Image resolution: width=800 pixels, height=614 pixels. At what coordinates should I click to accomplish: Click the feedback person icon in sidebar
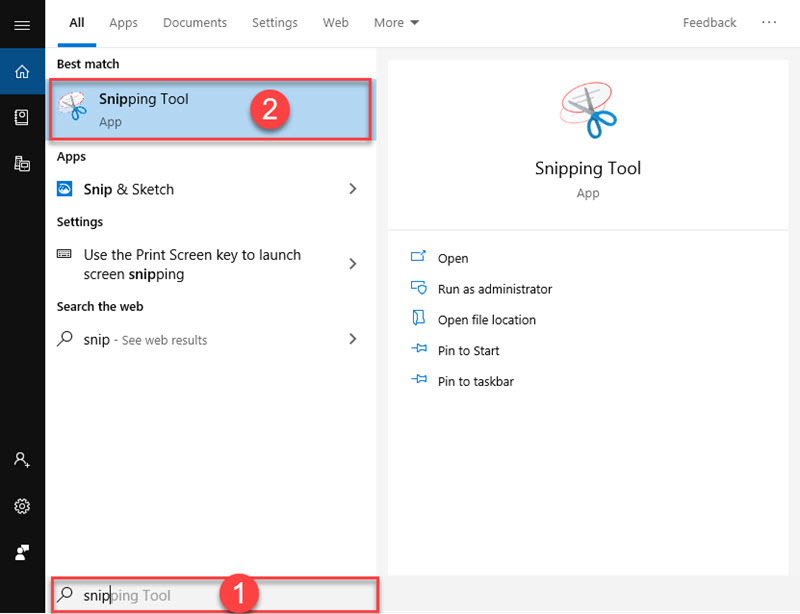pyautogui.click(x=22, y=552)
